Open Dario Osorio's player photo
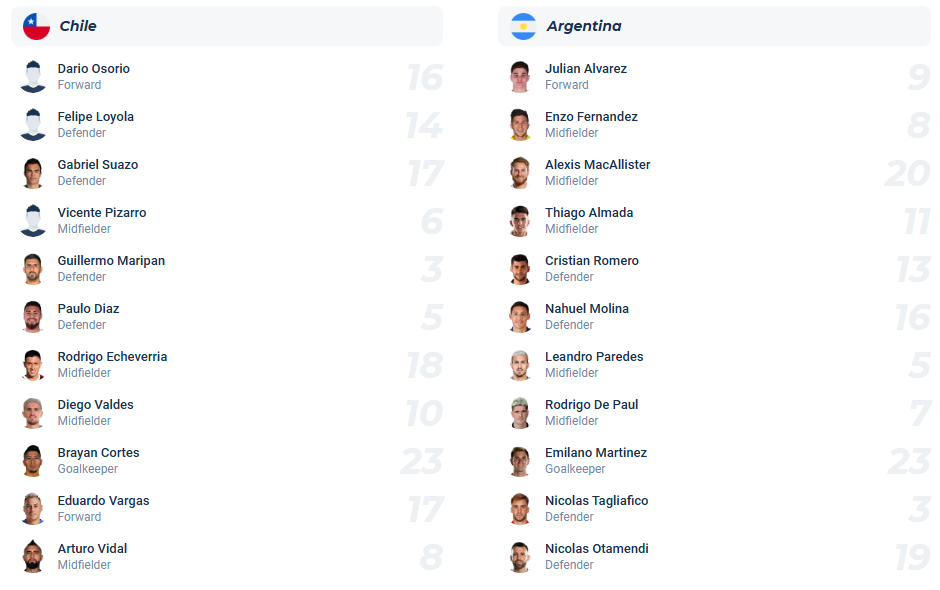 point(33,76)
